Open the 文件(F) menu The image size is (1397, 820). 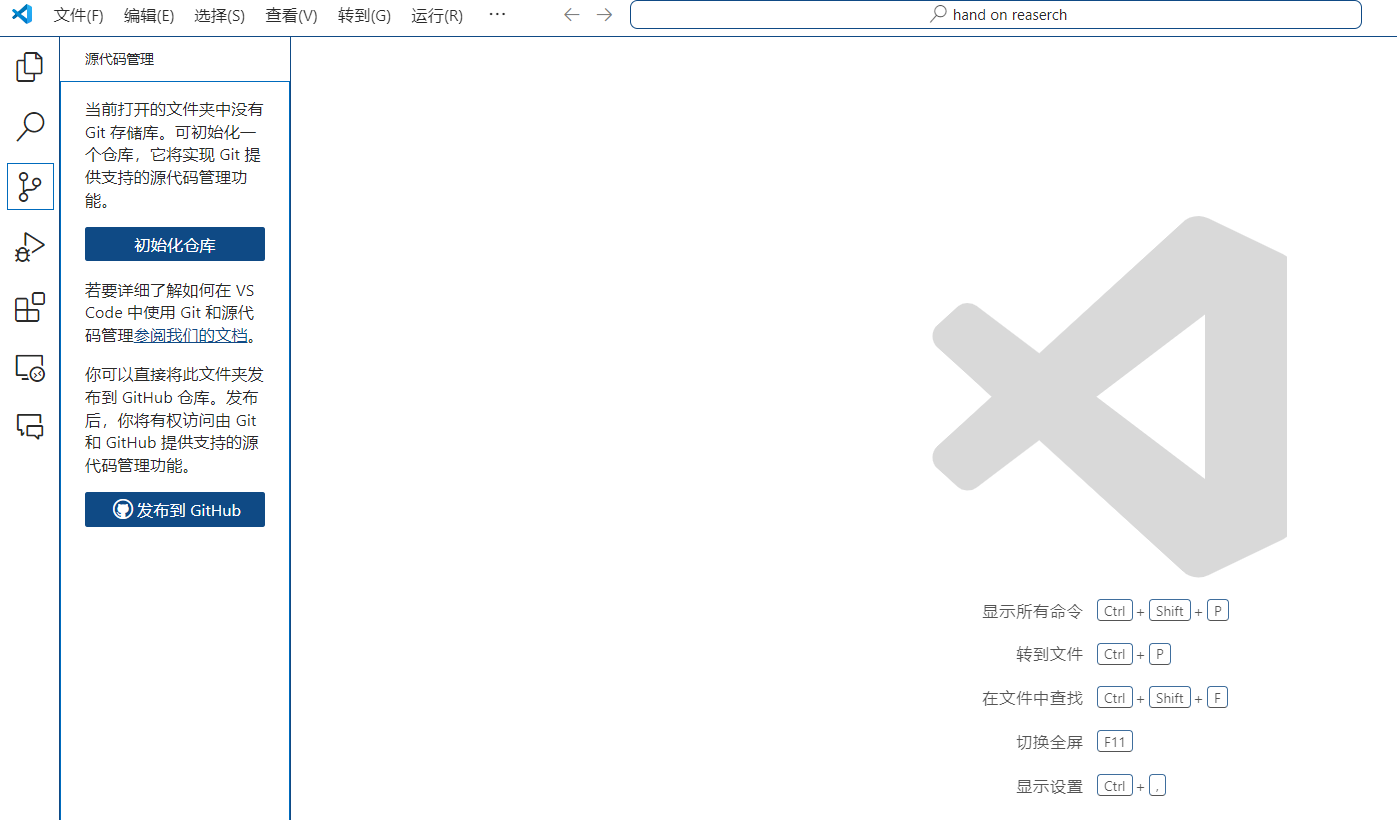[x=78, y=15]
